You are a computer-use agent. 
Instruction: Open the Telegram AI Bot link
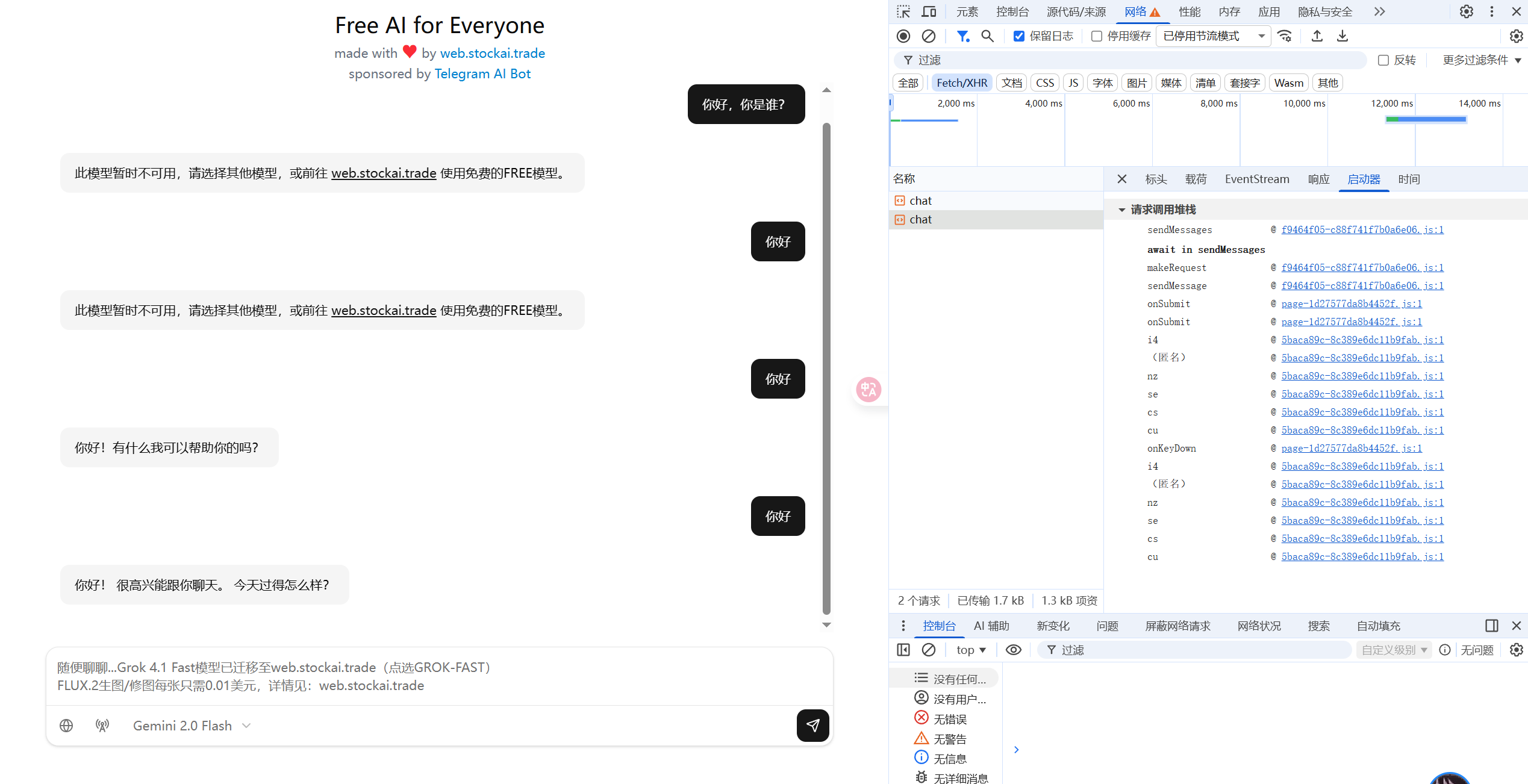click(x=482, y=73)
